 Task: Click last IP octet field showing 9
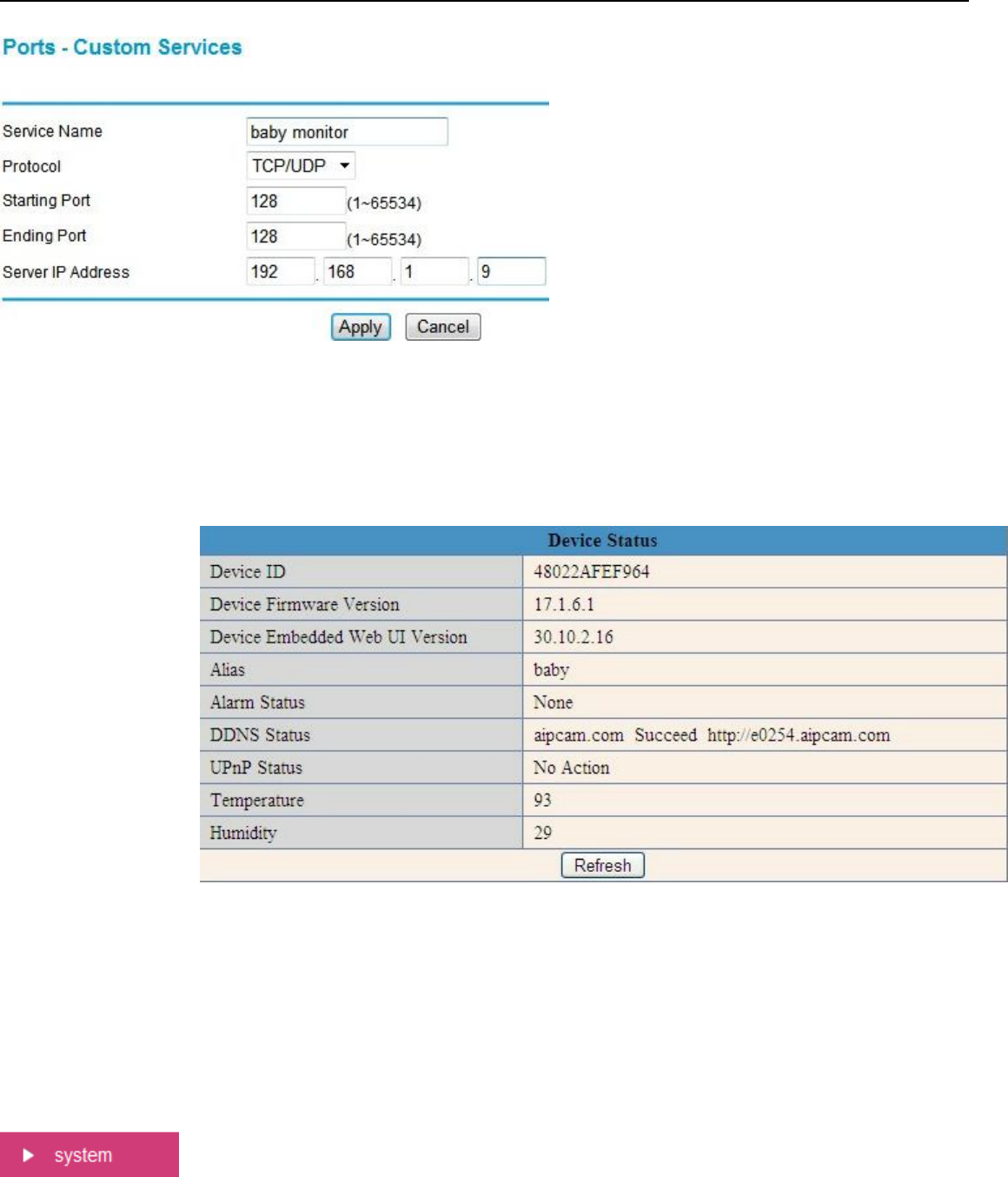pyautogui.click(x=511, y=271)
